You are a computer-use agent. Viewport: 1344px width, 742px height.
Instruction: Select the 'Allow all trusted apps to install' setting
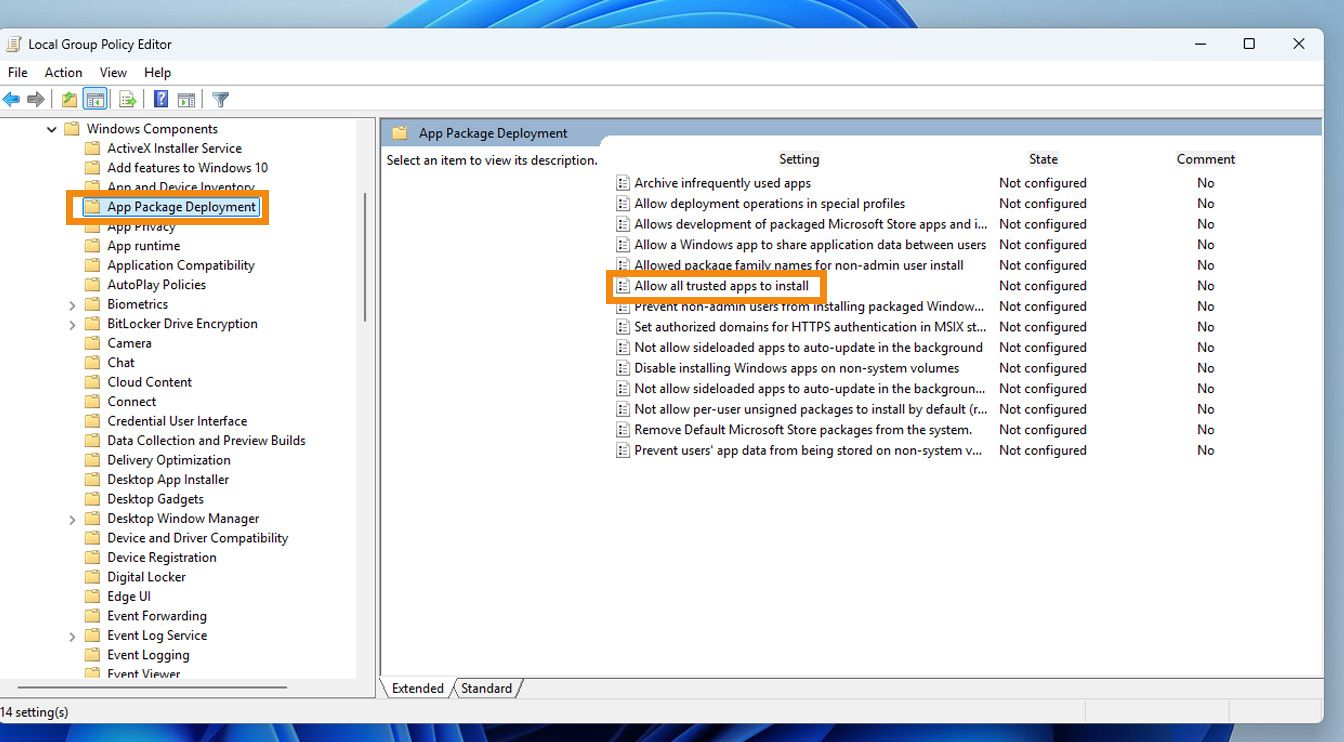pyautogui.click(x=722, y=286)
